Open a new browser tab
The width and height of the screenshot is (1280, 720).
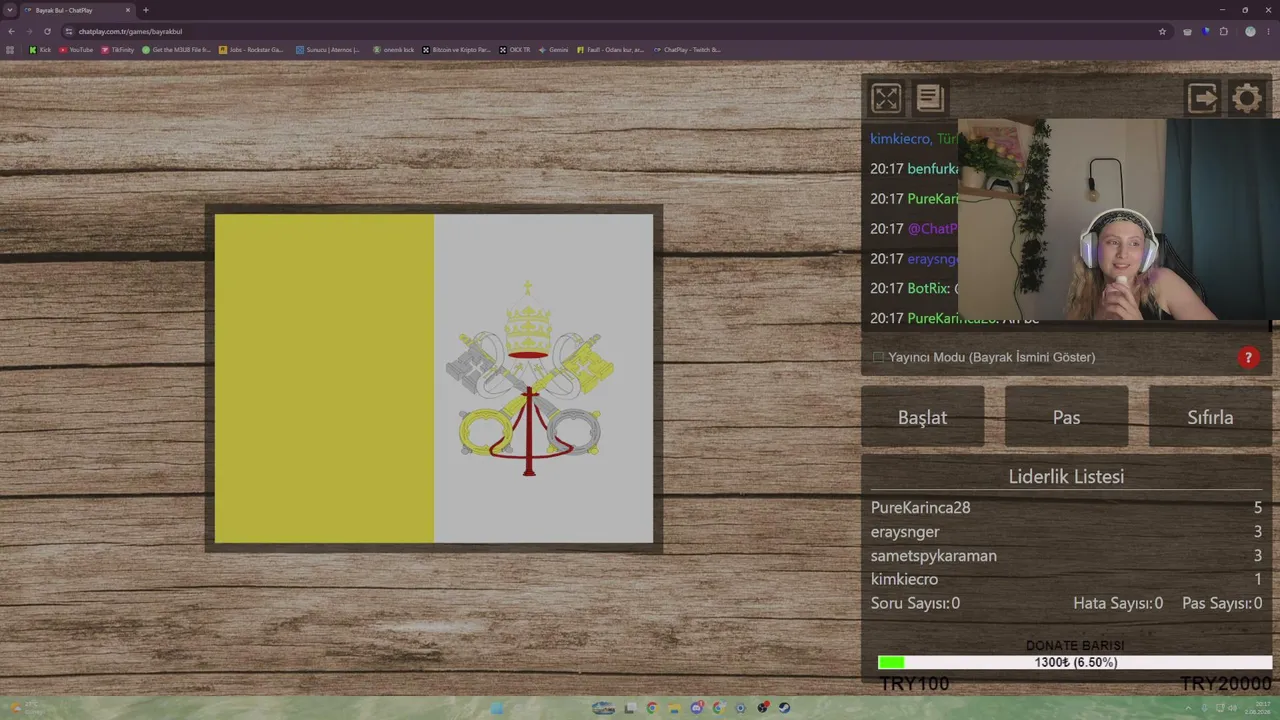coord(146,10)
